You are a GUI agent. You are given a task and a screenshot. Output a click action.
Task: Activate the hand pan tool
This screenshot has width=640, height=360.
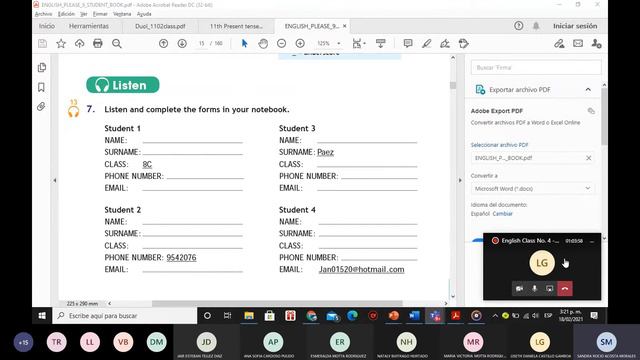click(263, 43)
